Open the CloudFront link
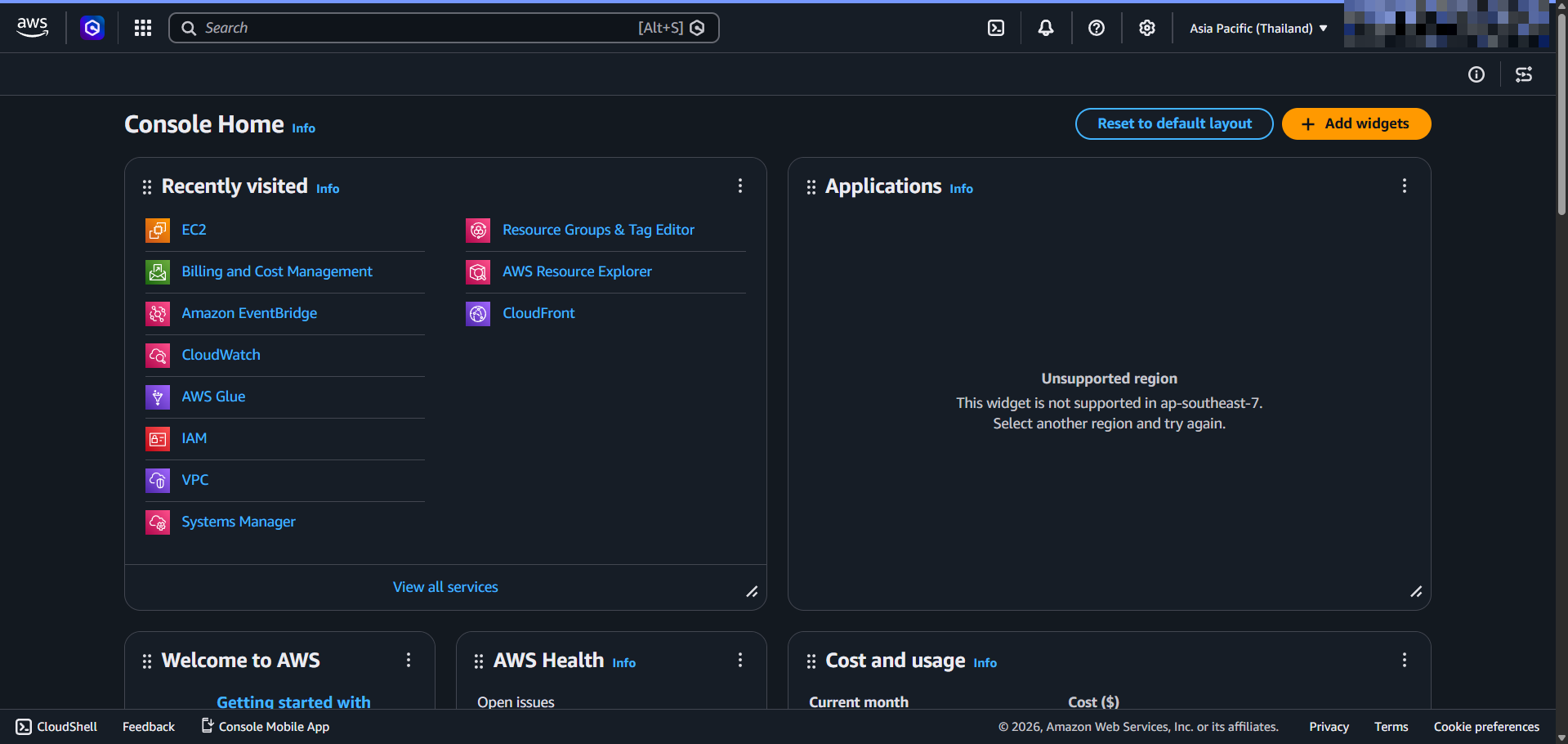The width and height of the screenshot is (1568, 744). (x=538, y=313)
